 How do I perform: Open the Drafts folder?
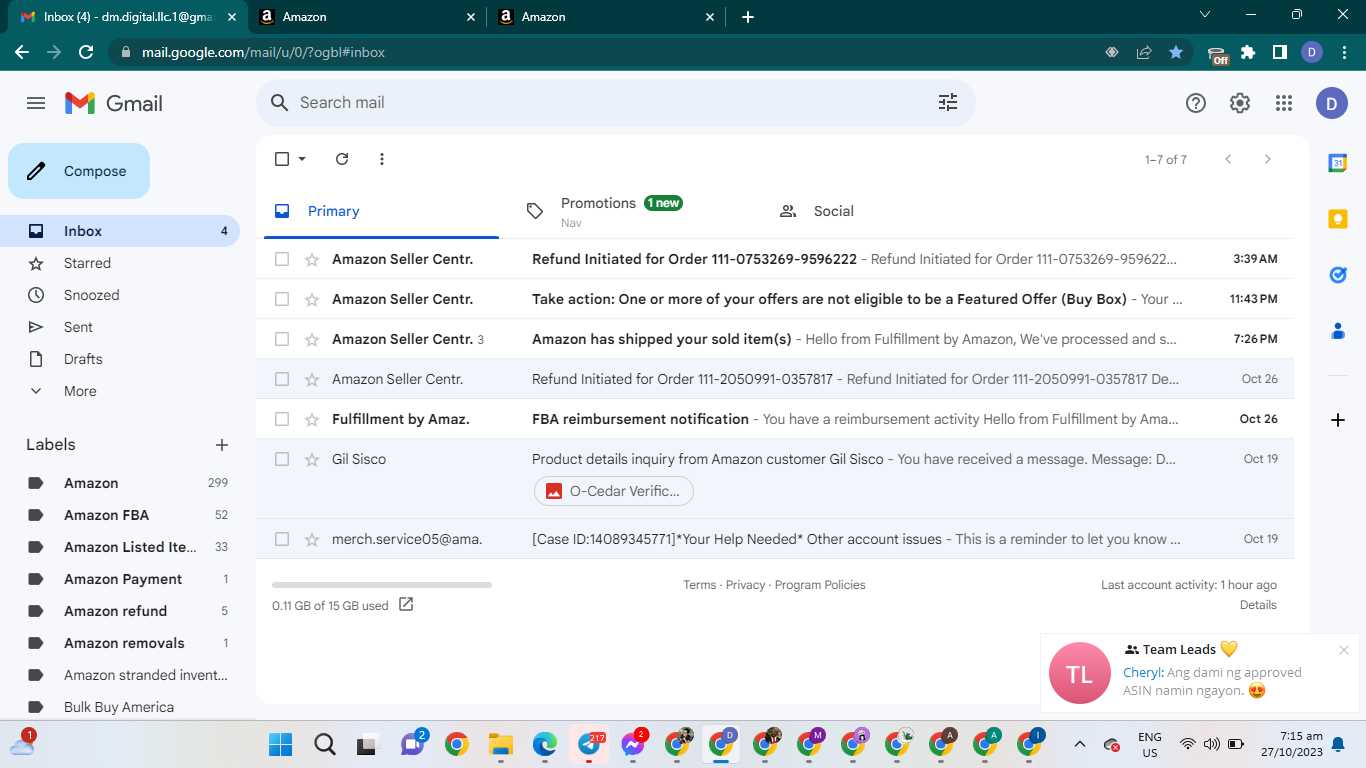(x=83, y=359)
